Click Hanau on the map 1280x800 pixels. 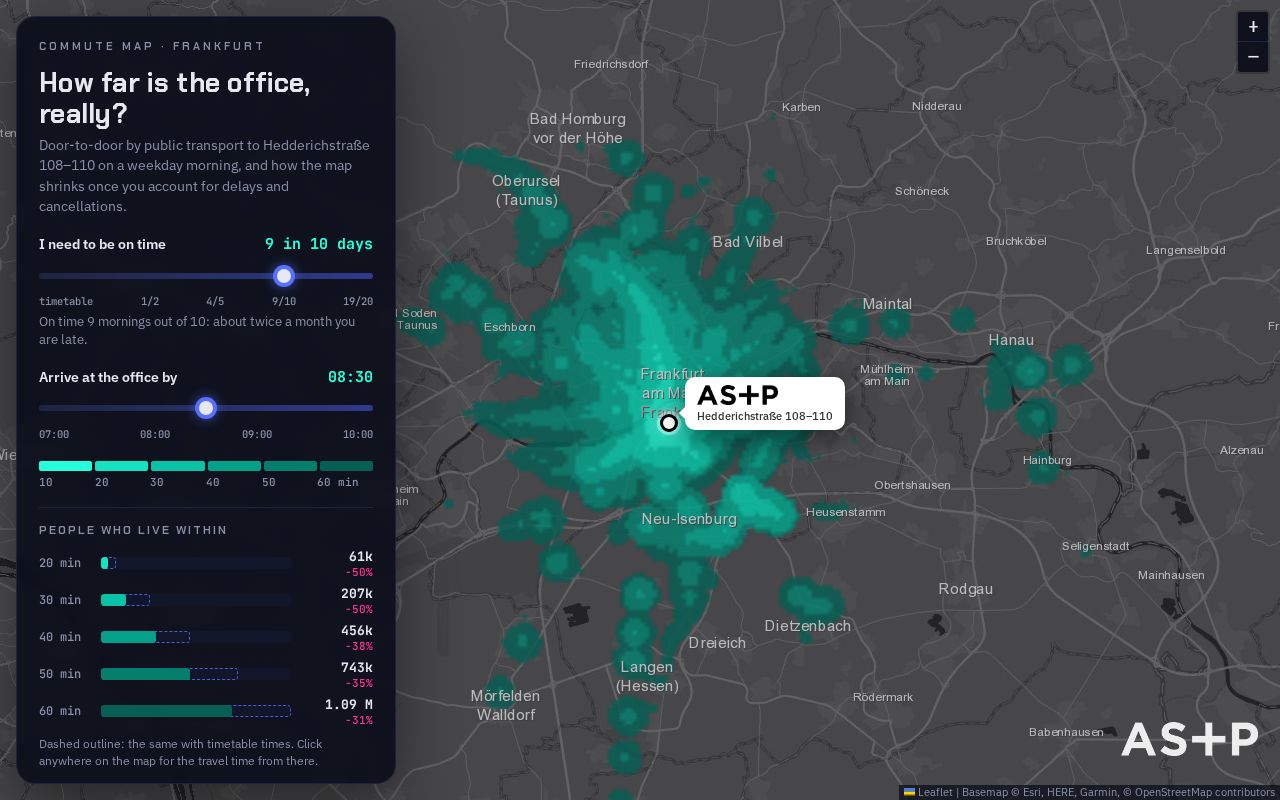[x=1011, y=340]
